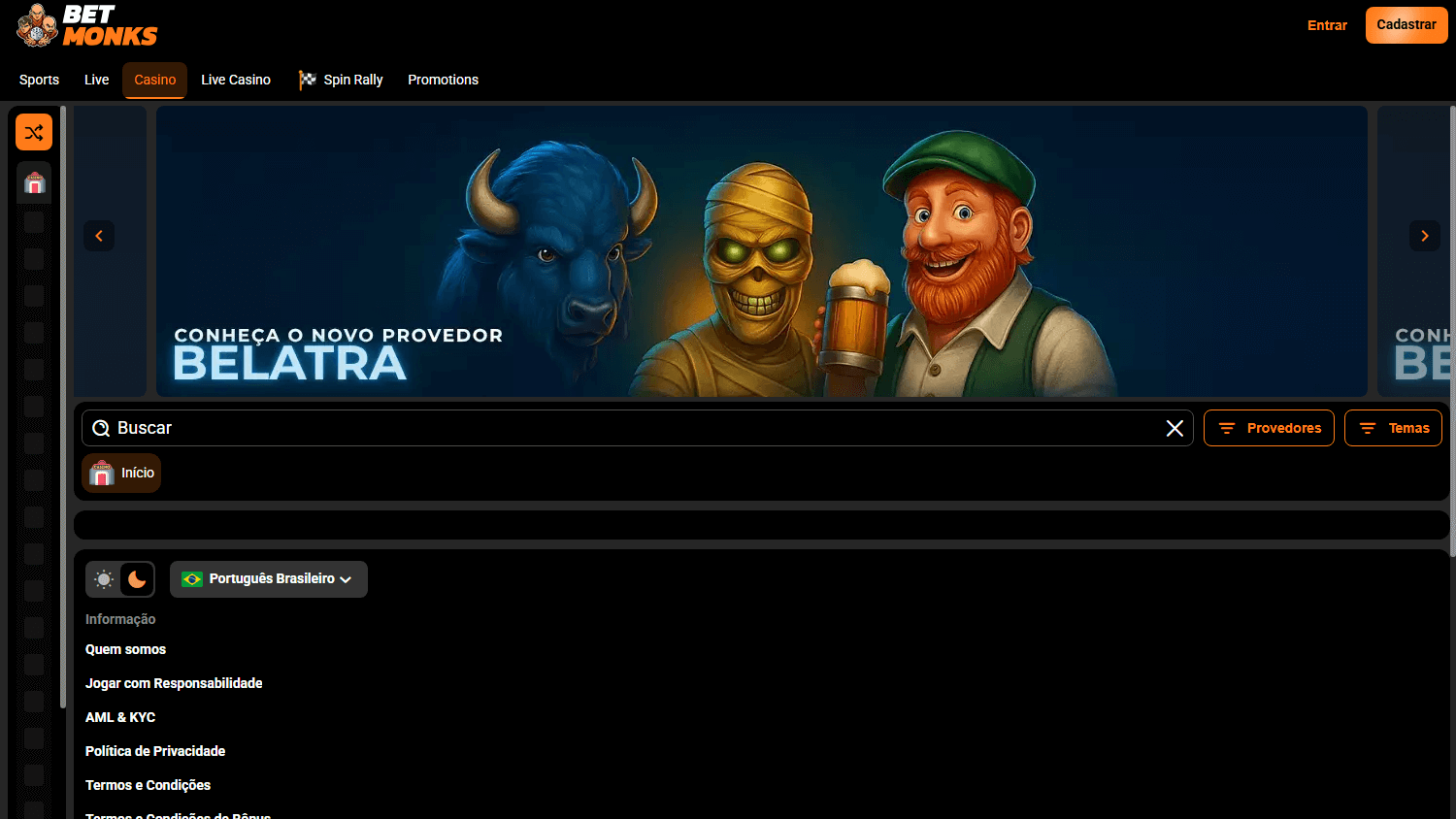Click the Bet Monks logo

(x=85, y=25)
